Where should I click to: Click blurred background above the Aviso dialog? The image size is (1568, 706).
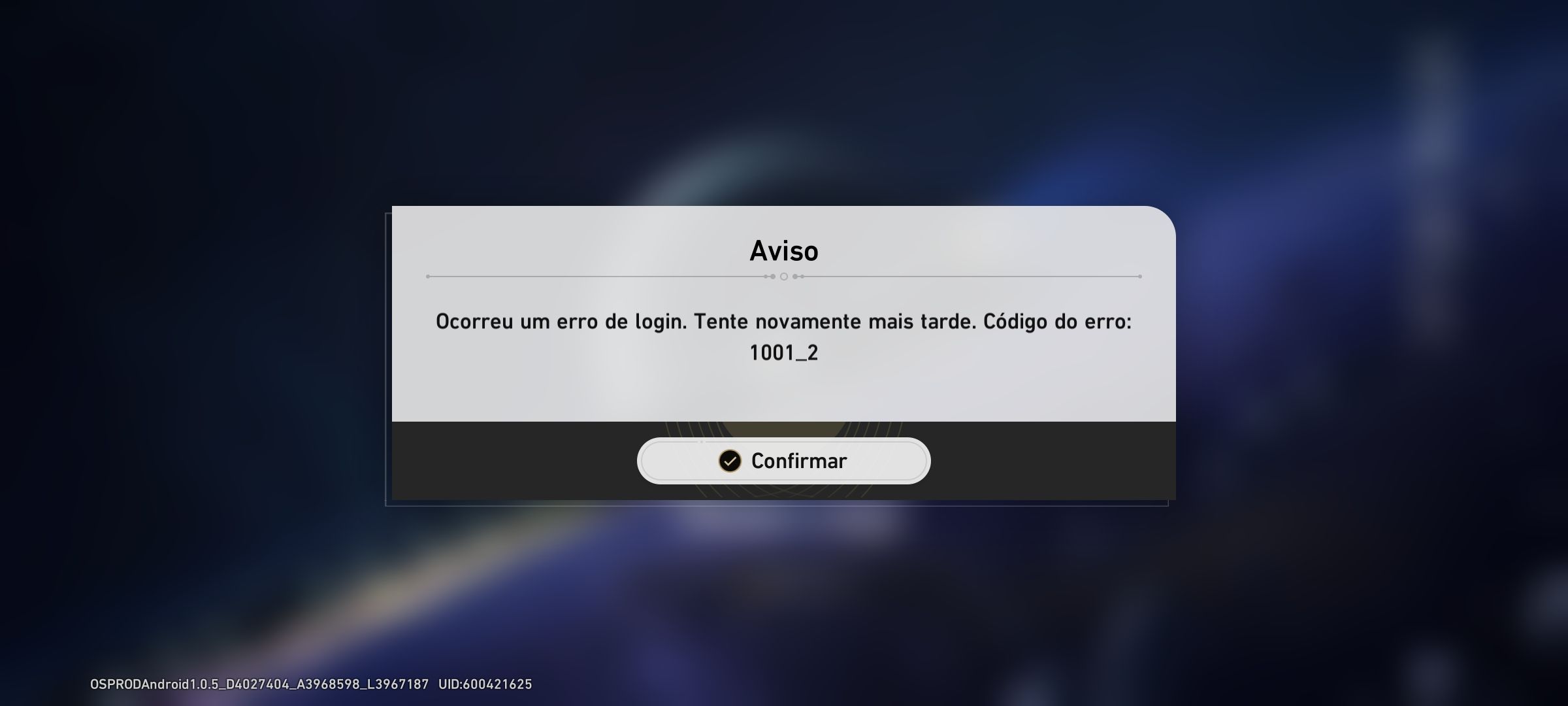coord(784,98)
